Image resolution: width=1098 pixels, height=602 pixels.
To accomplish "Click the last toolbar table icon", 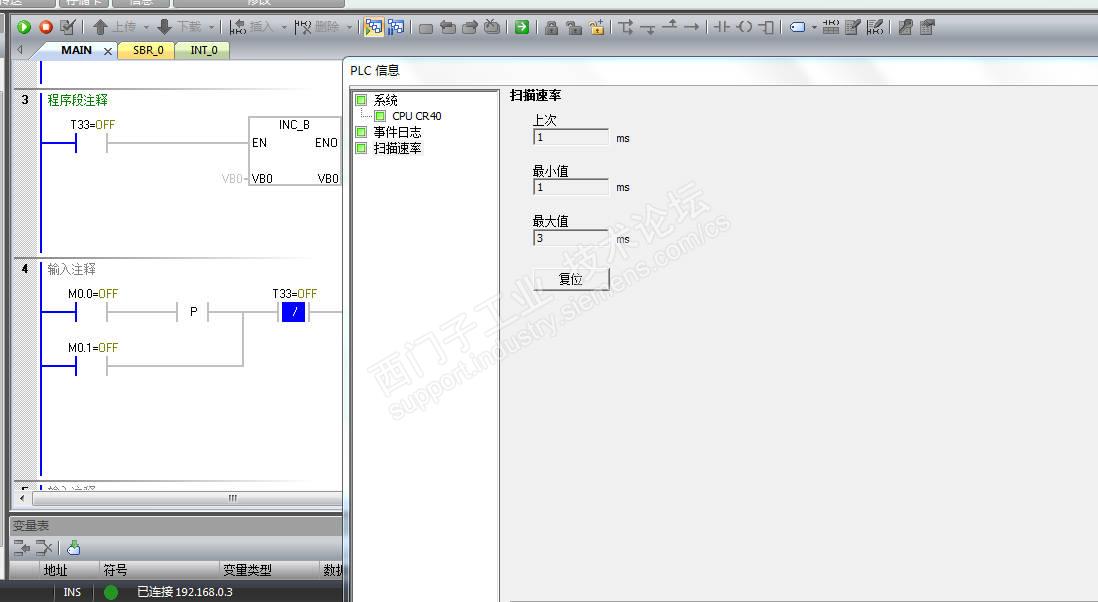I will [927, 27].
